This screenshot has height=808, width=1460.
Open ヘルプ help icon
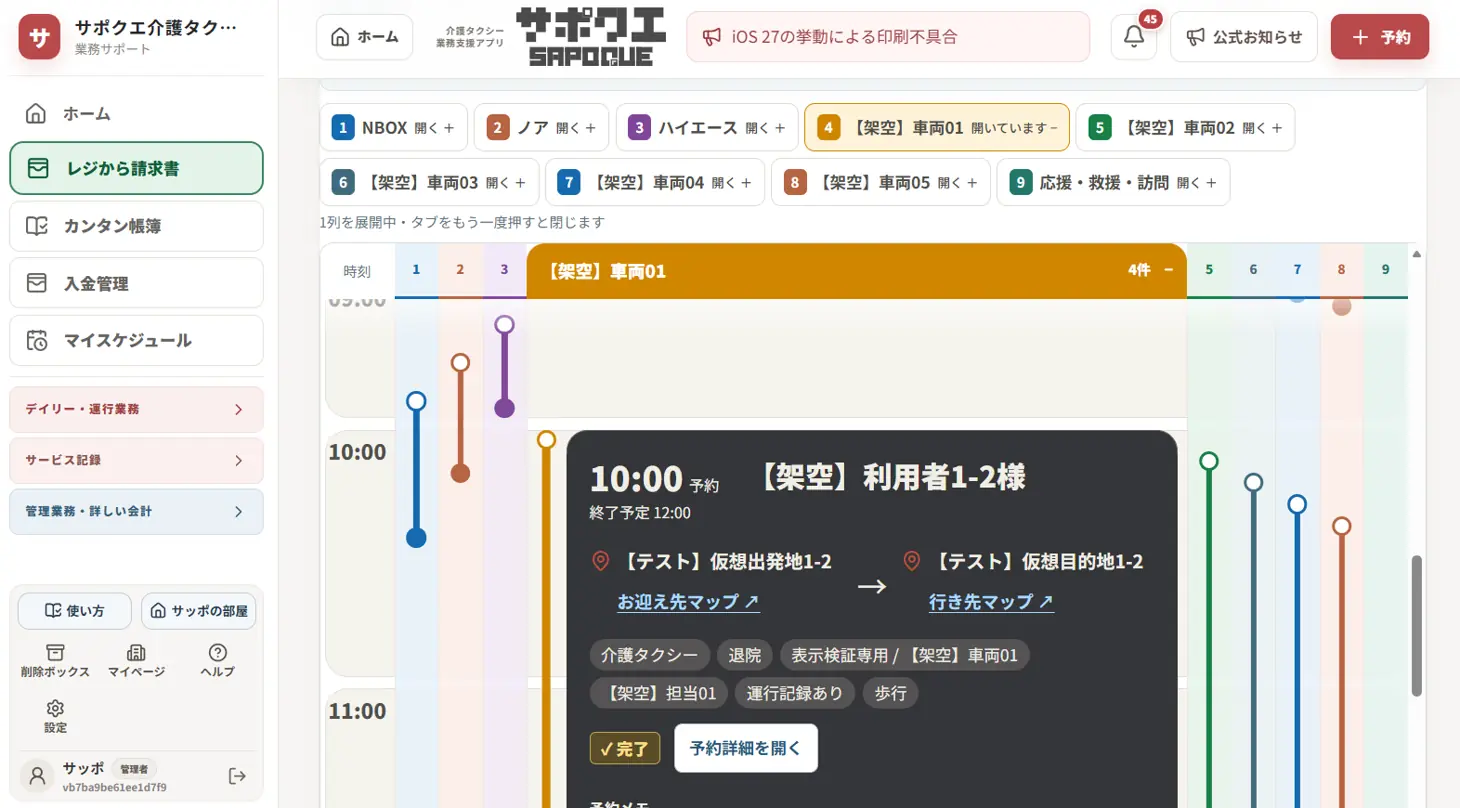pos(217,661)
